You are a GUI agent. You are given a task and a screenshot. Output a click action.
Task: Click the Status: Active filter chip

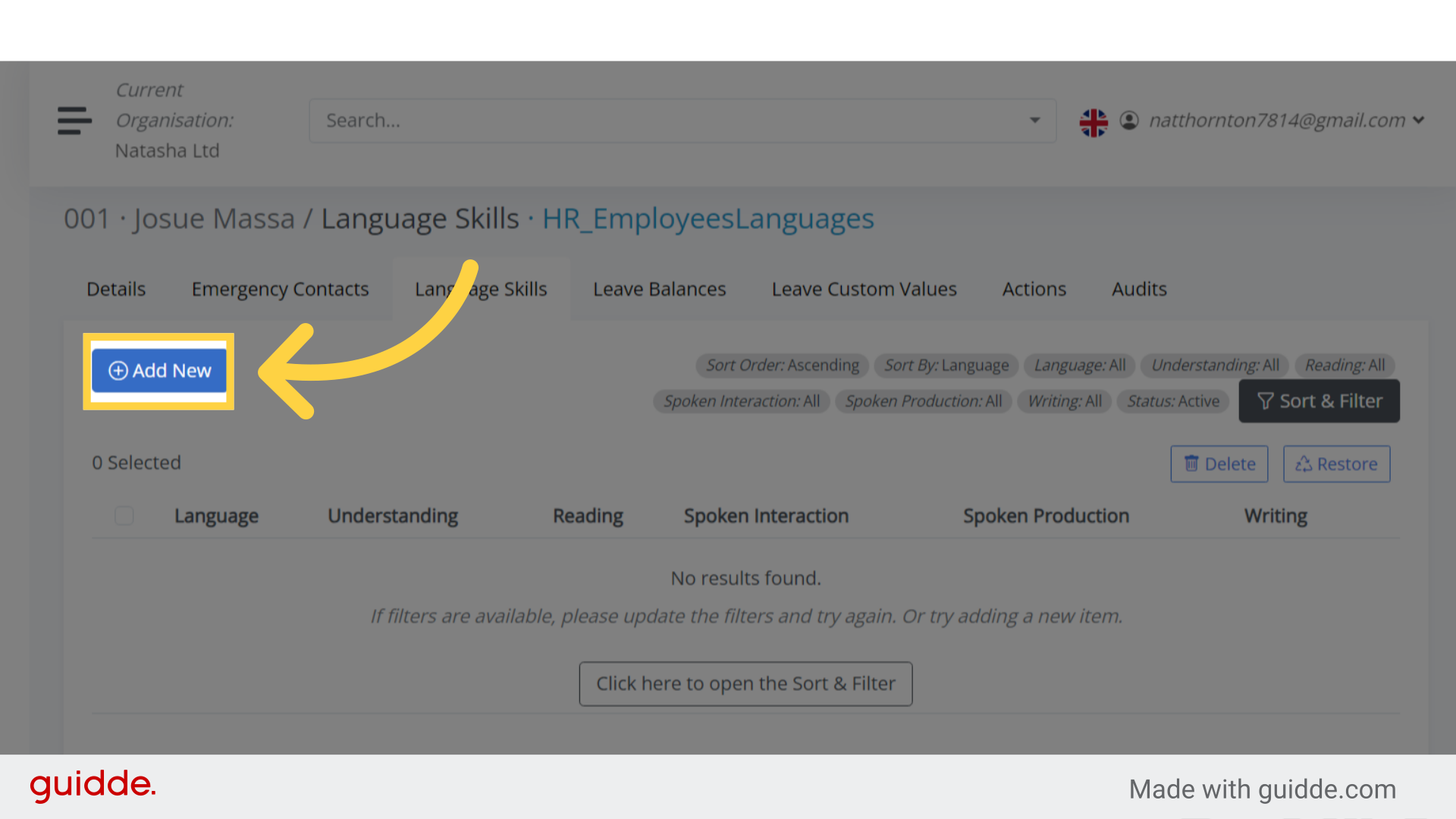click(1173, 401)
